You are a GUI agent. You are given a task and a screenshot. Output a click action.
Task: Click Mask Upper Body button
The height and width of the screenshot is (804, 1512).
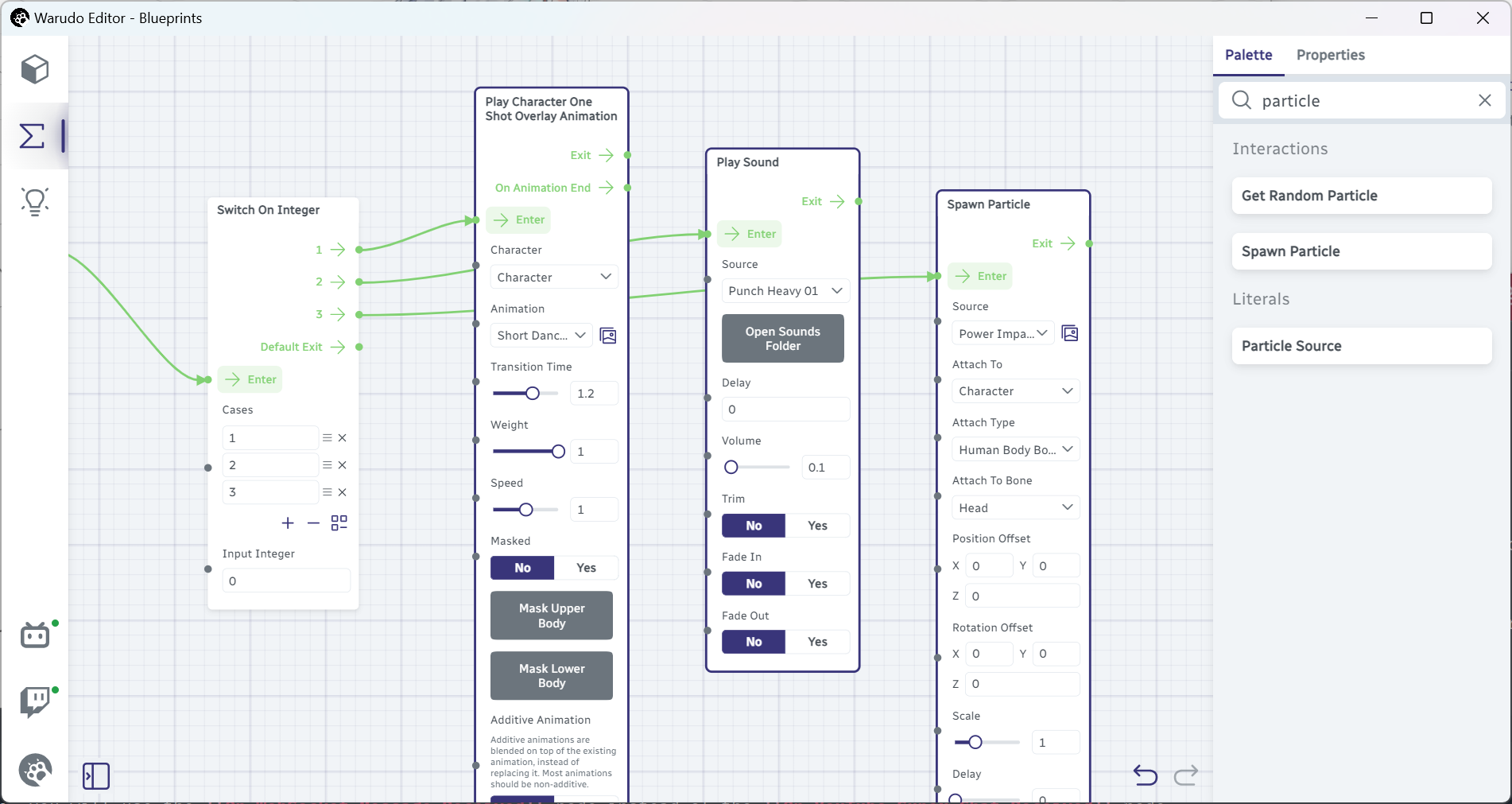pyautogui.click(x=552, y=616)
